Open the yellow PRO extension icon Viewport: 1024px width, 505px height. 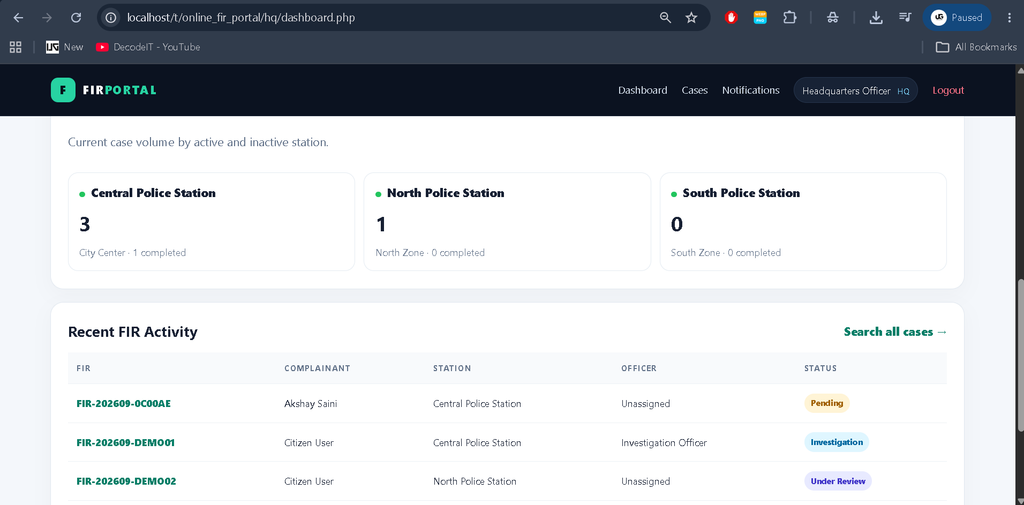tap(760, 18)
